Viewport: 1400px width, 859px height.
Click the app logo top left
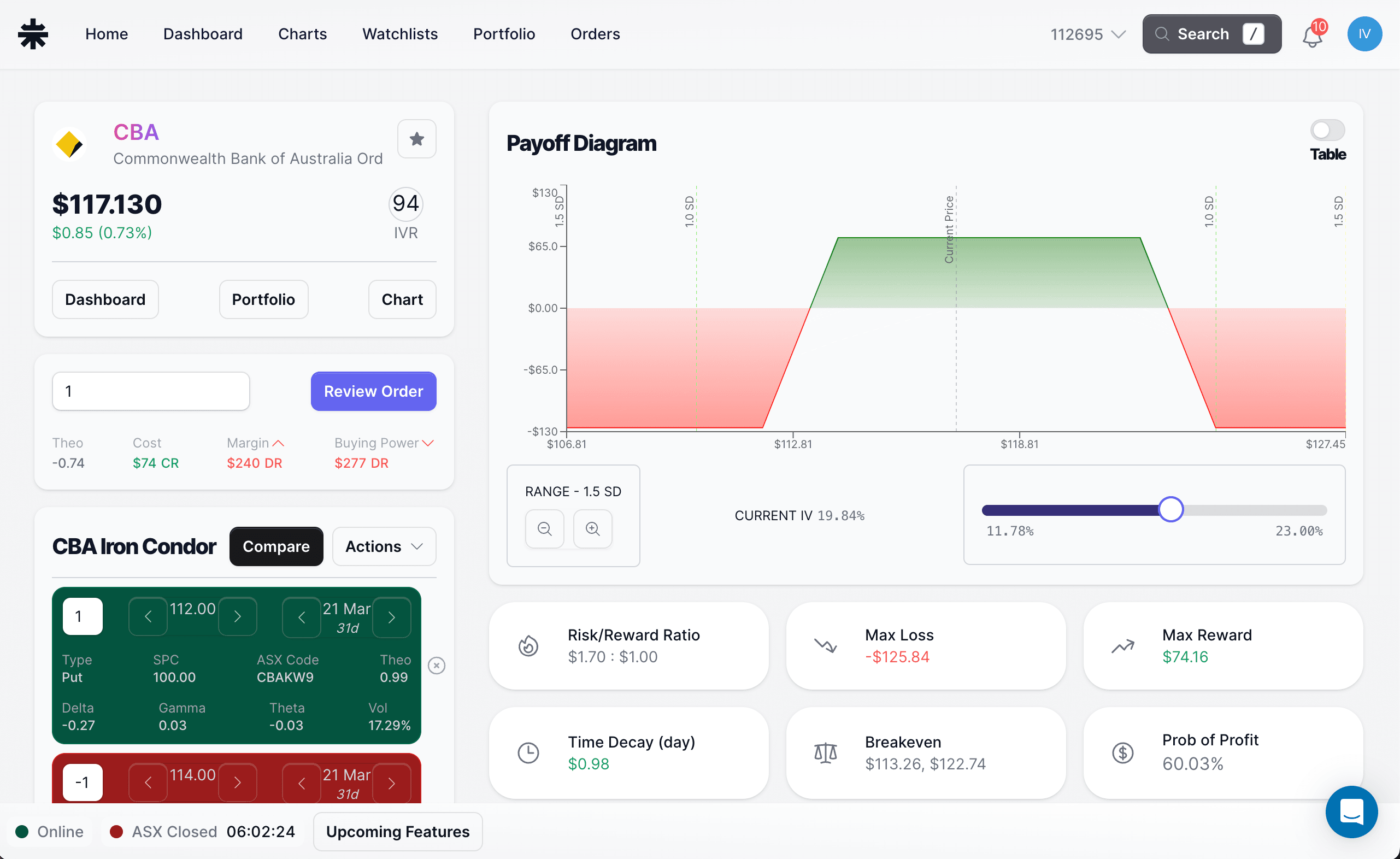coord(32,33)
